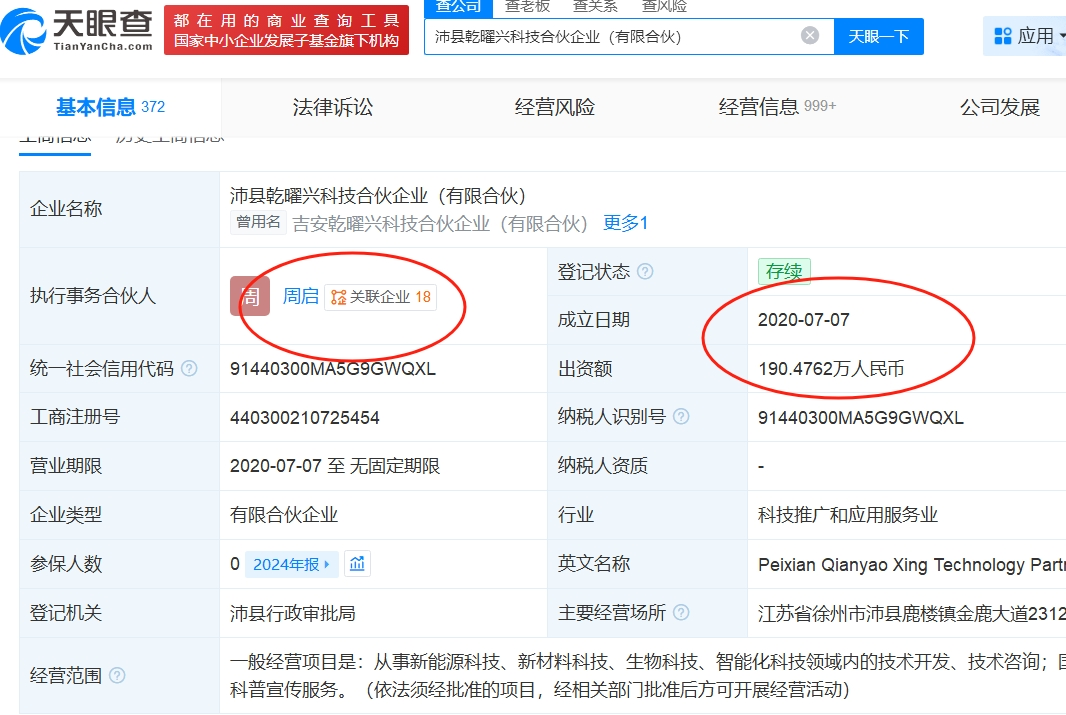The height and width of the screenshot is (715, 1066).
Task: Click the 周 avatar thumbnail
Action: 250,296
